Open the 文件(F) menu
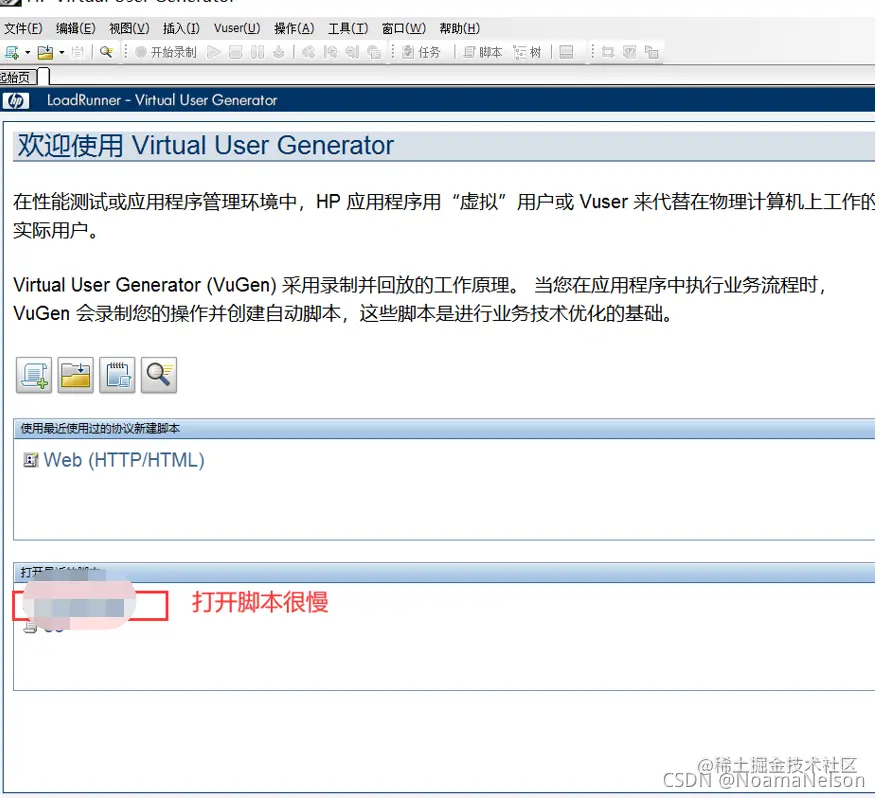 coord(23,29)
